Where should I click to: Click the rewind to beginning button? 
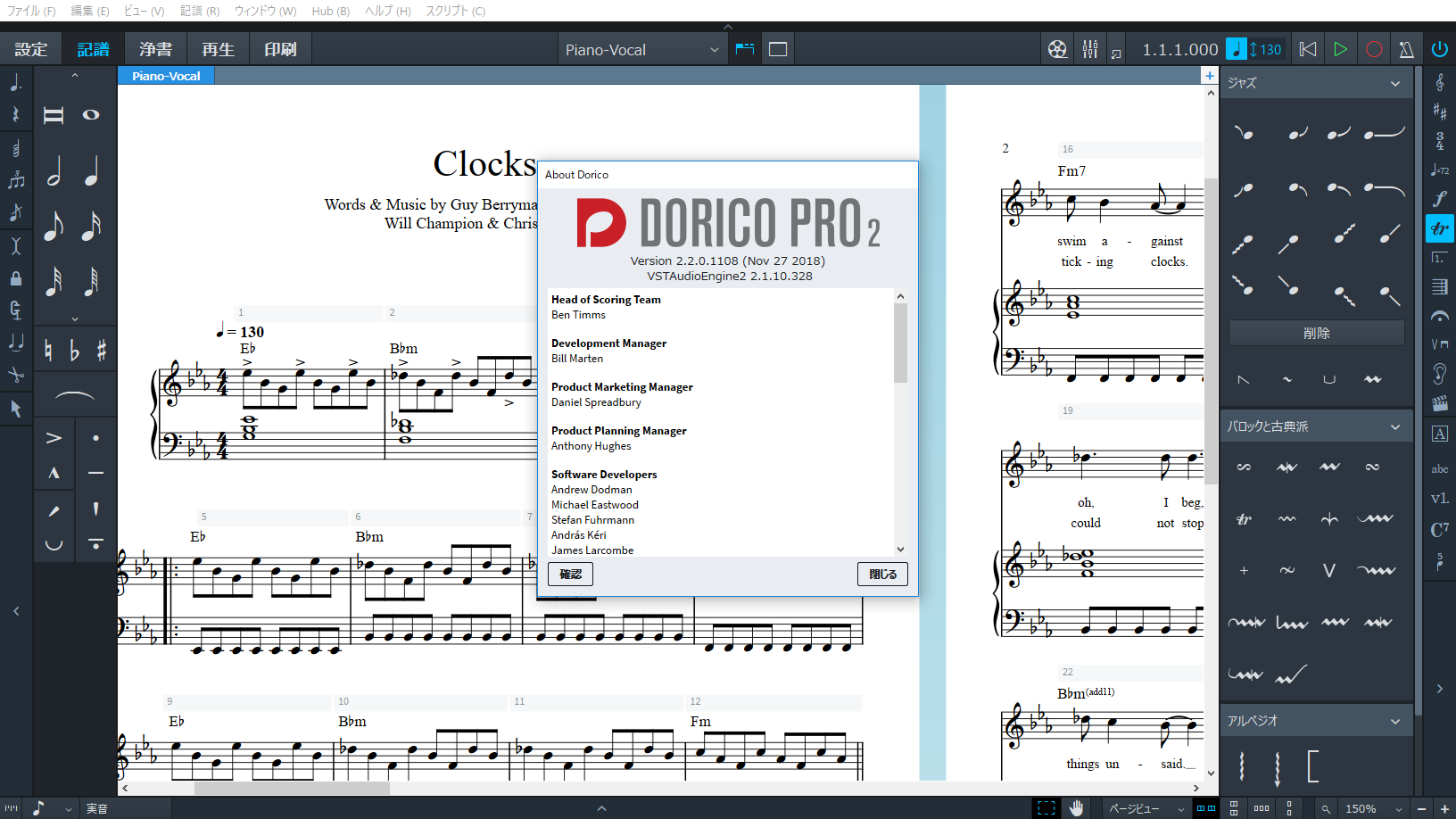coord(1308,49)
